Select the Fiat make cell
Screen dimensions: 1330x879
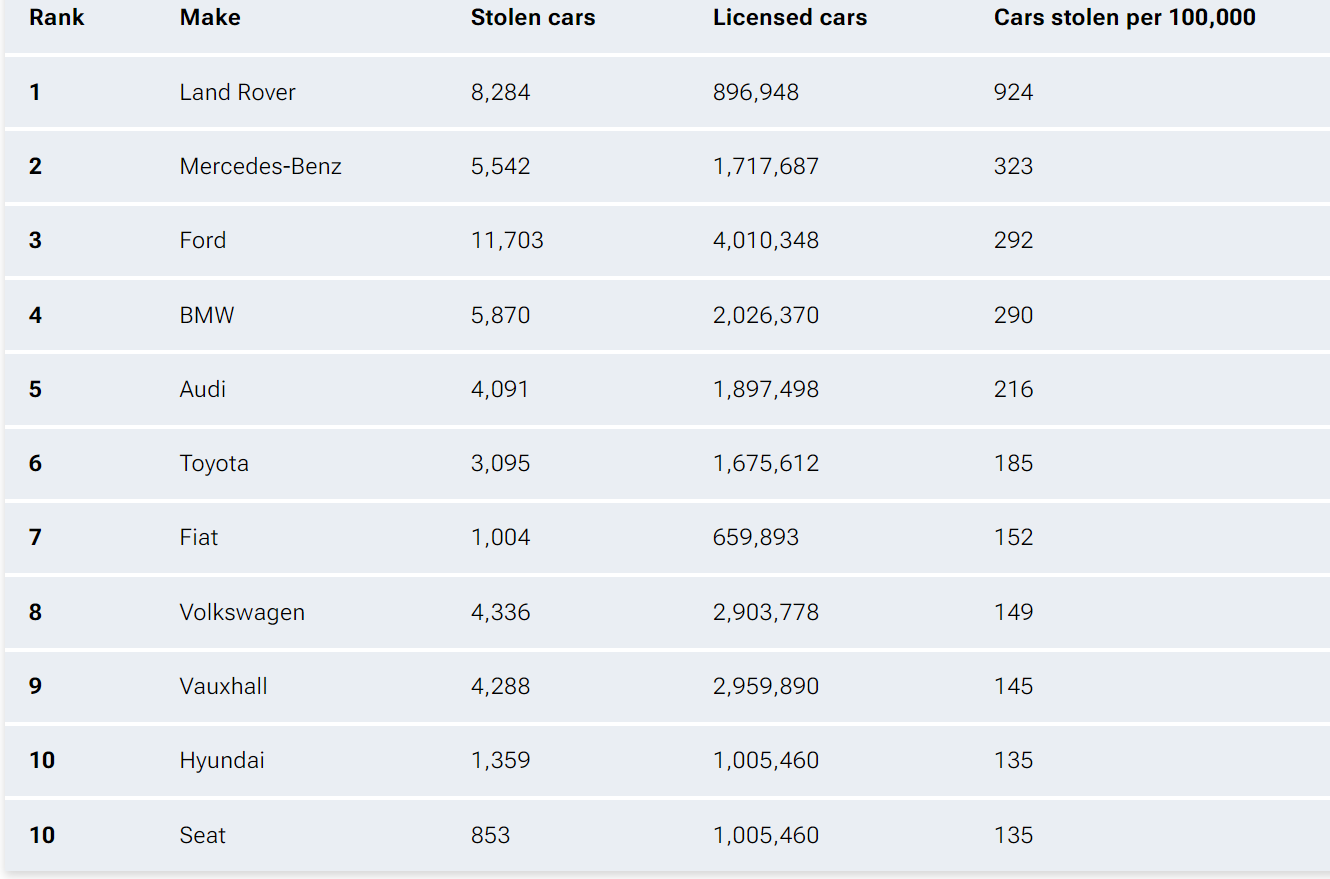coord(199,537)
